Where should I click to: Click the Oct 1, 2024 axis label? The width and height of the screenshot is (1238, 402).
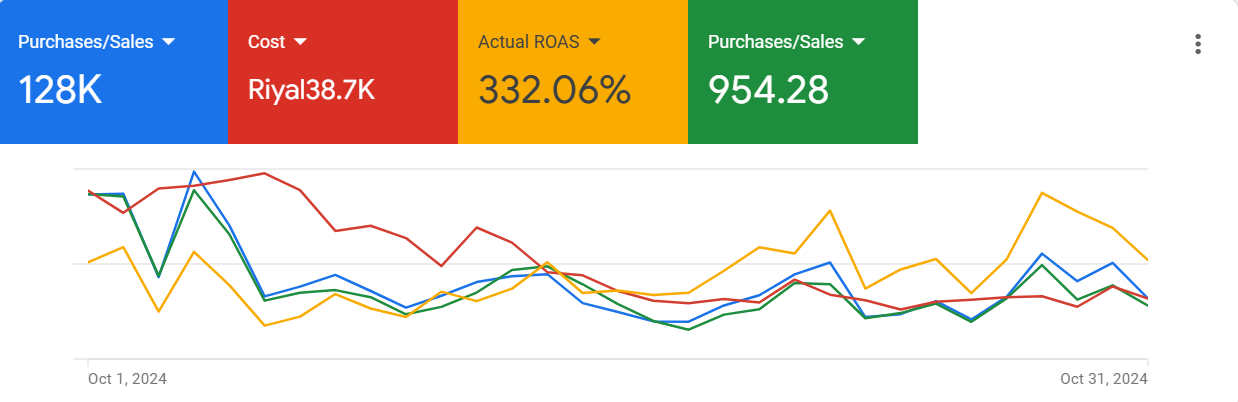(127, 379)
